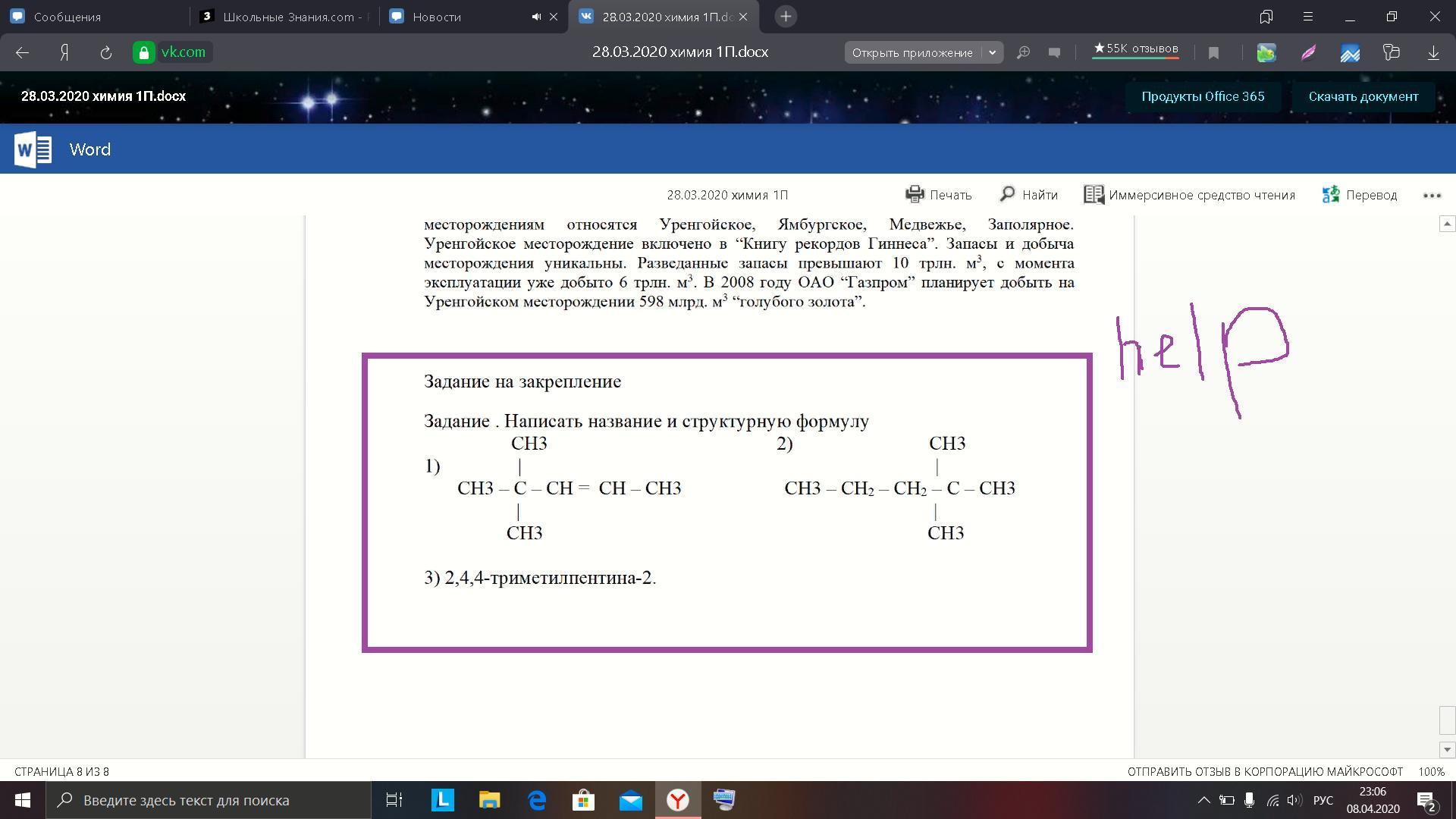Click the 100% zoom level indicator

tap(1432, 771)
